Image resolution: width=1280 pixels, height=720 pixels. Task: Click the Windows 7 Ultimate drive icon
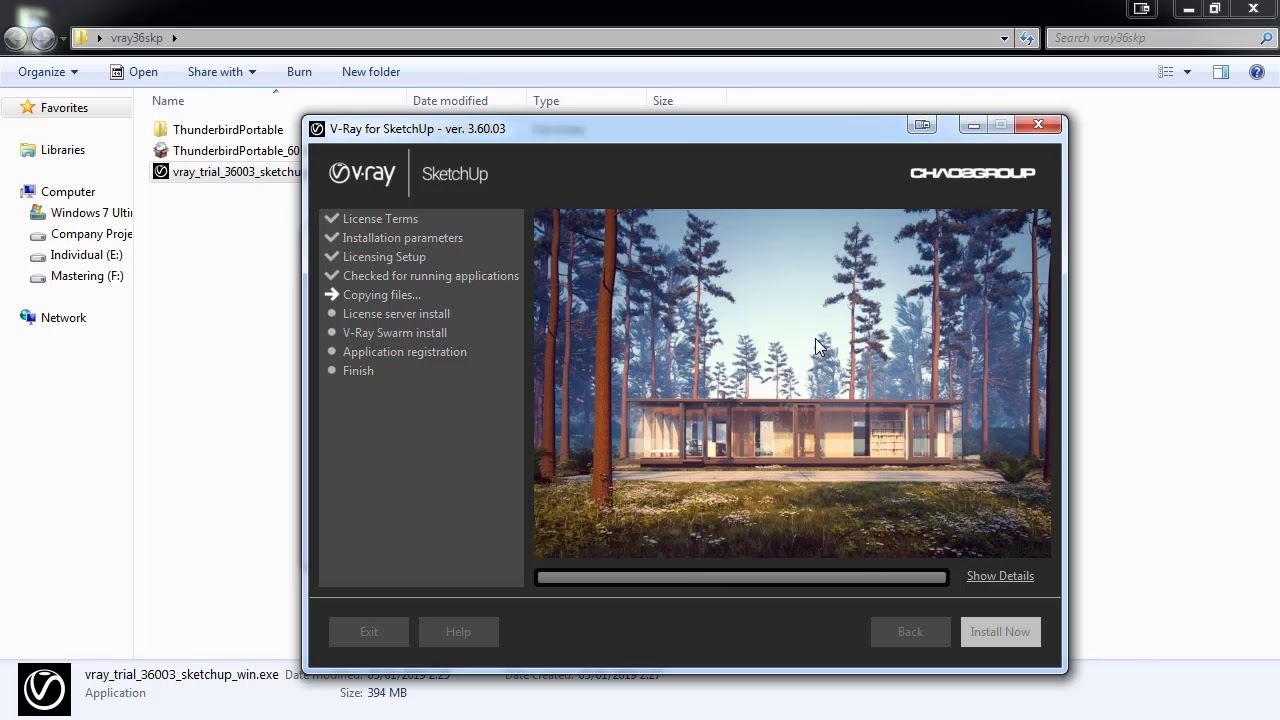[x=38, y=213]
